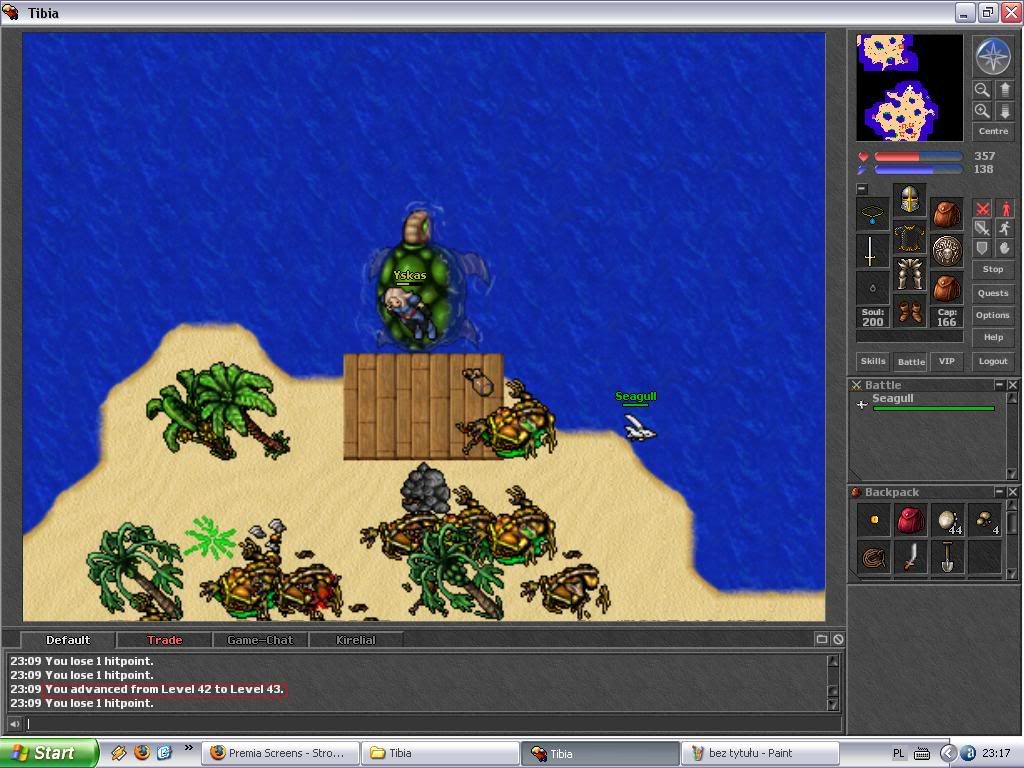The height and width of the screenshot is (768, 1024).
Task: Select the rope in the backpack
Action: pyautogui.click(x=873, y=558)
